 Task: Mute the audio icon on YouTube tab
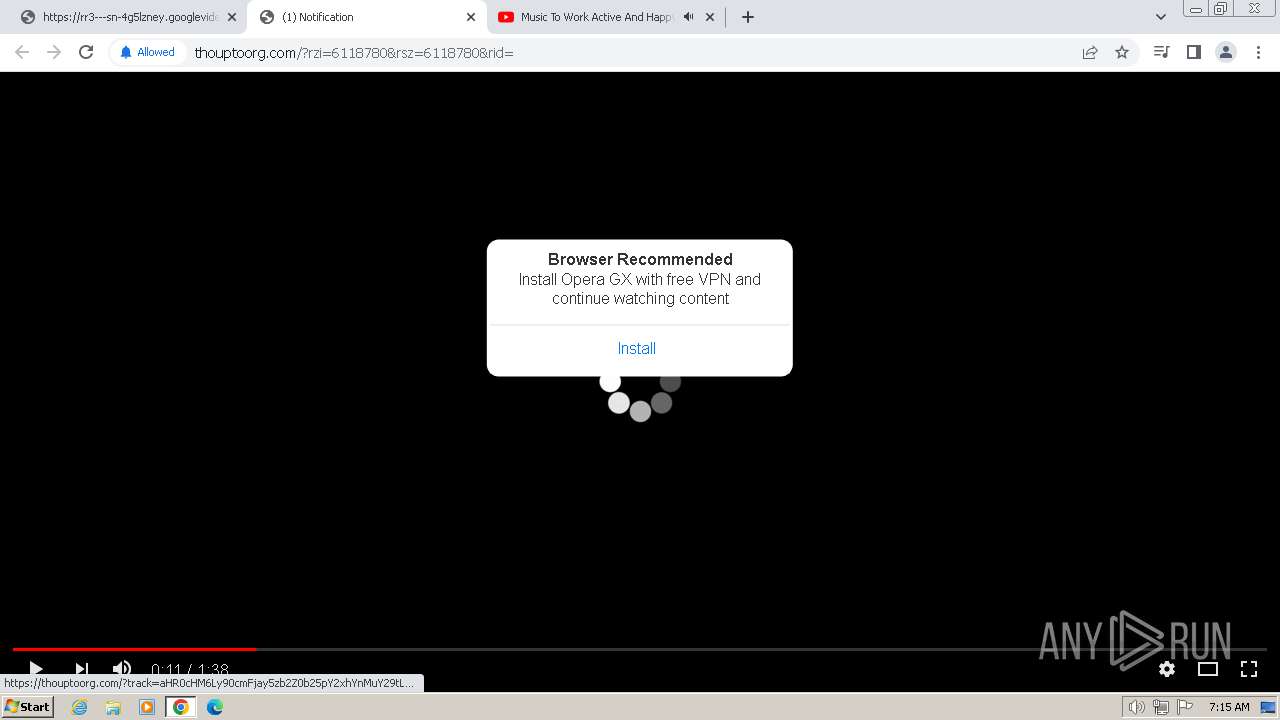click(688, 17)
